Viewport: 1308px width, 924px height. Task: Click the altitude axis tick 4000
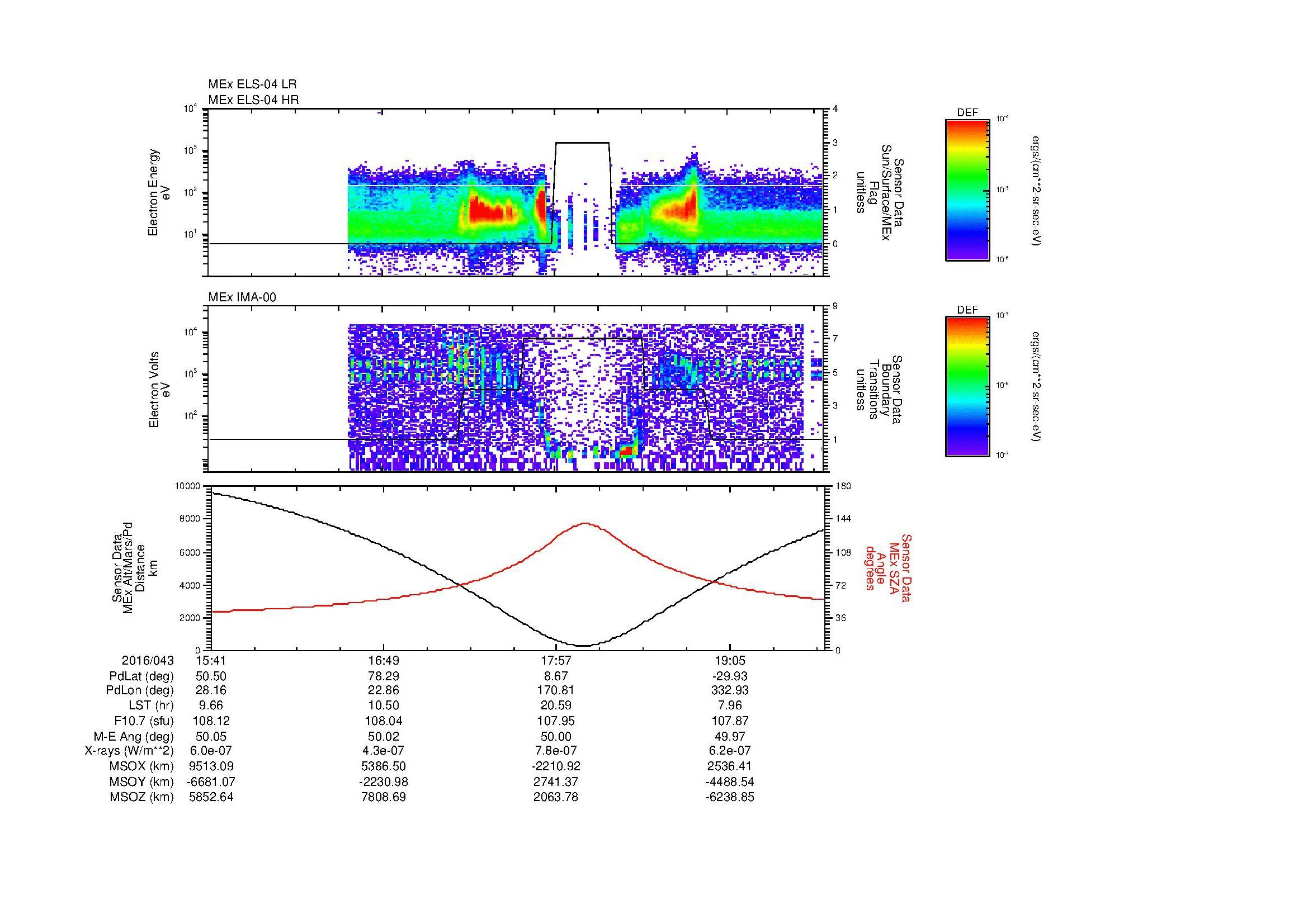point(190,585)
